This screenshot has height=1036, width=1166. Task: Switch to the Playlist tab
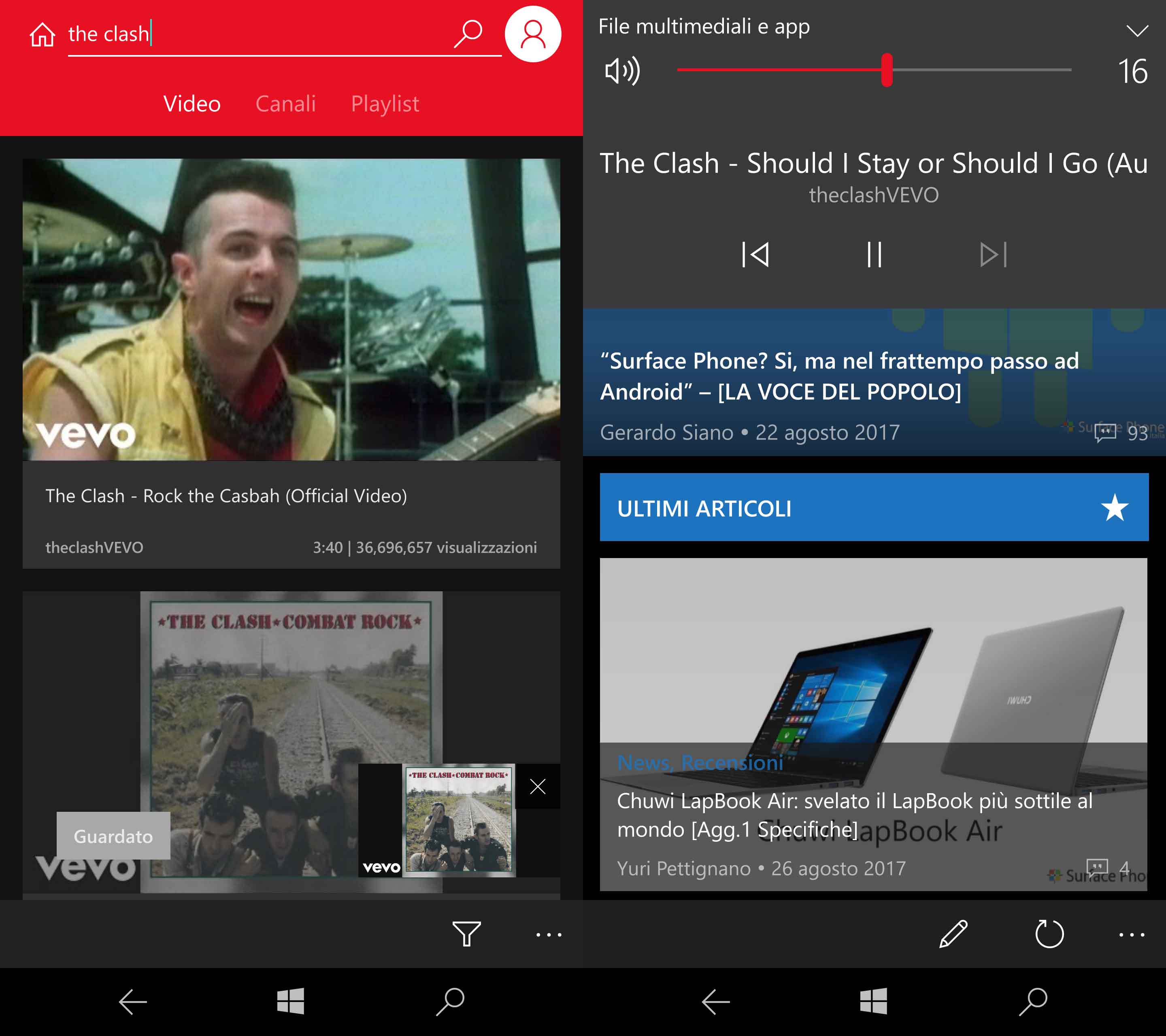385,104
